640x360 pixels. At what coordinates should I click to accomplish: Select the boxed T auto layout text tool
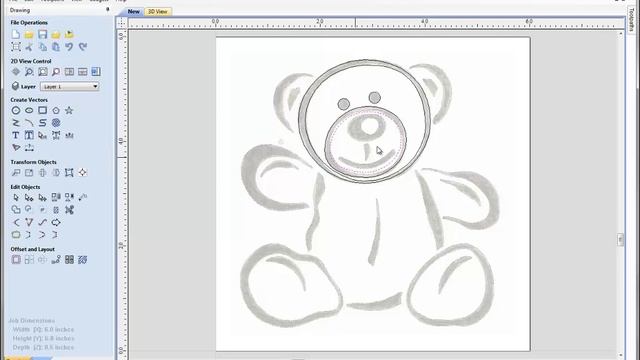click(x=29, y=135)
